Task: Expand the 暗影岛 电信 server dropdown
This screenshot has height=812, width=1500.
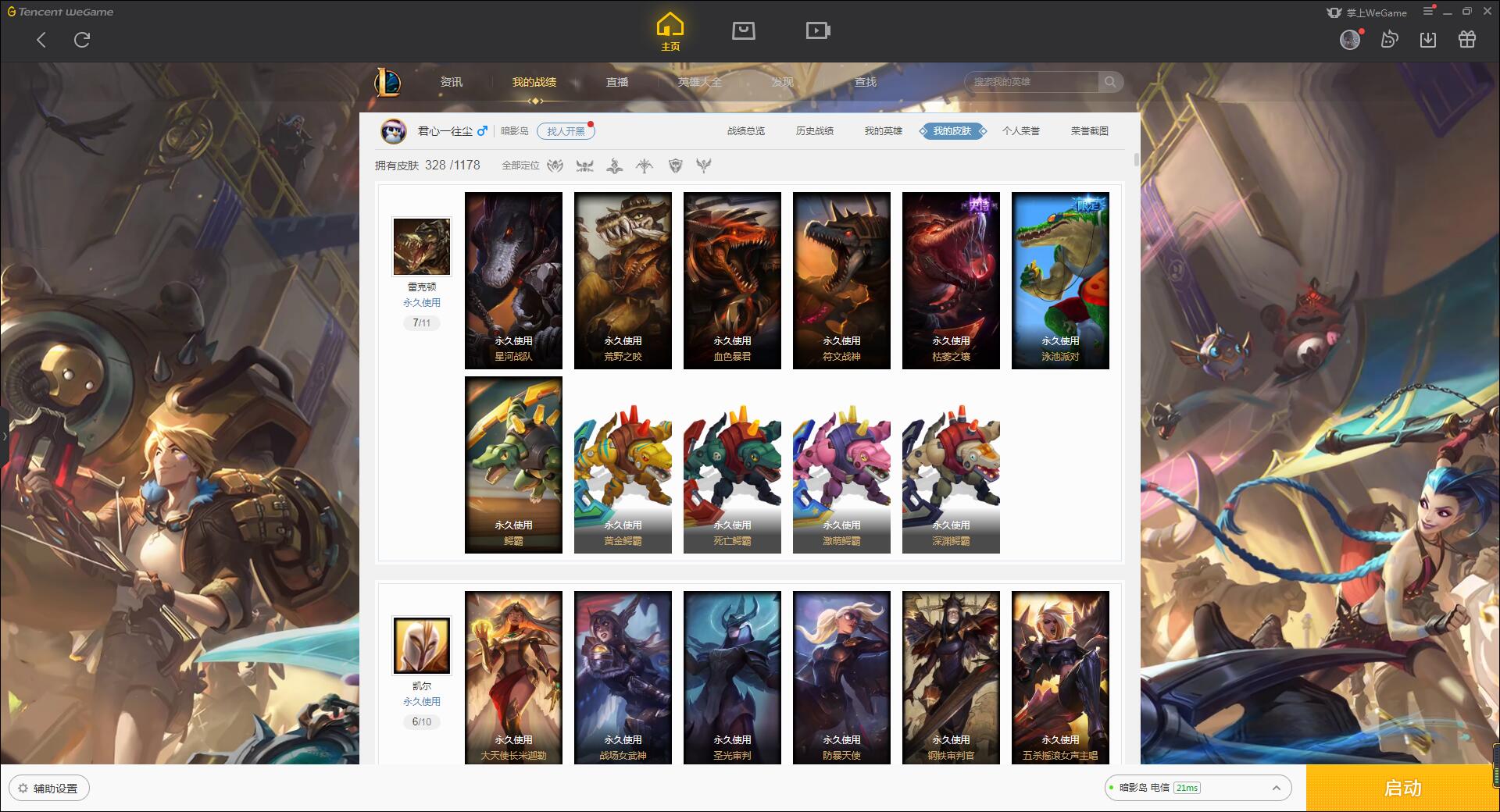Action: click(1198, 788)
